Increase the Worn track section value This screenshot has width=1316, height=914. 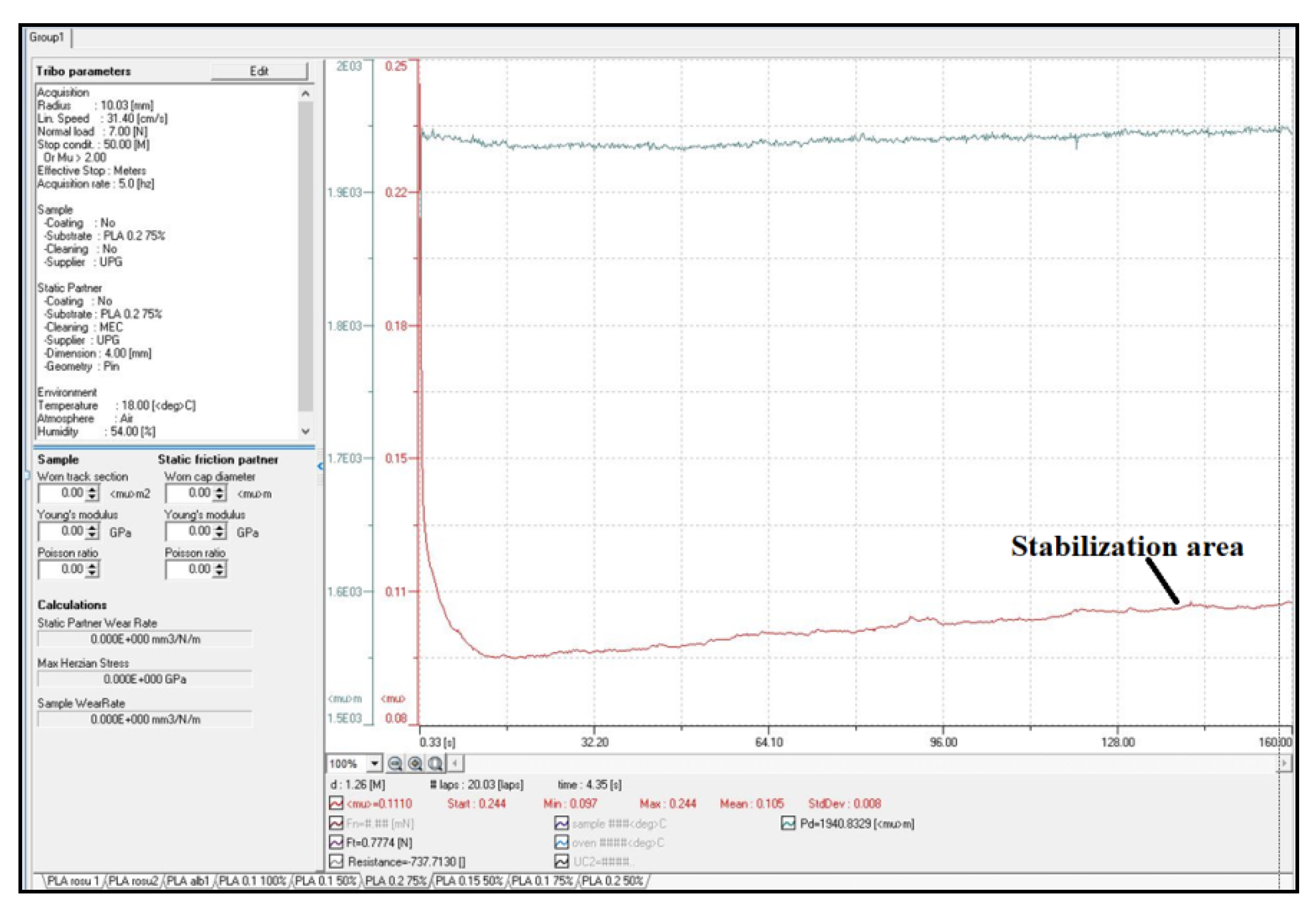point(93,489)
